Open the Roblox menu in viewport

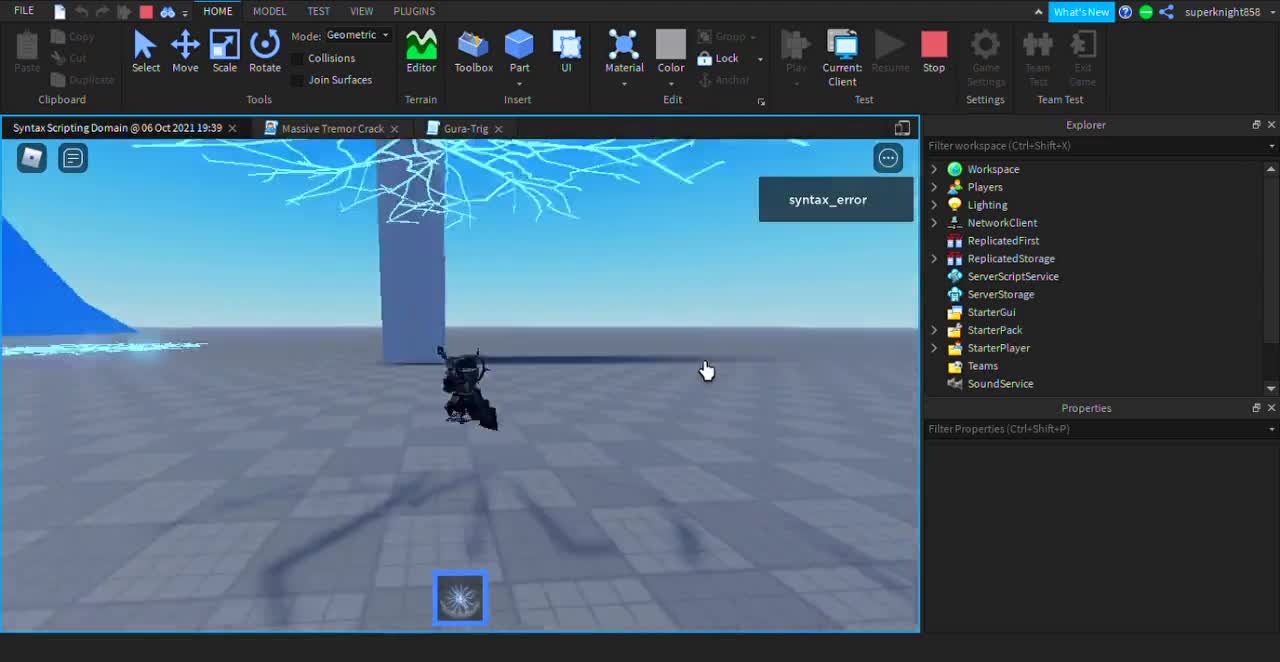(x=32, y=158)
